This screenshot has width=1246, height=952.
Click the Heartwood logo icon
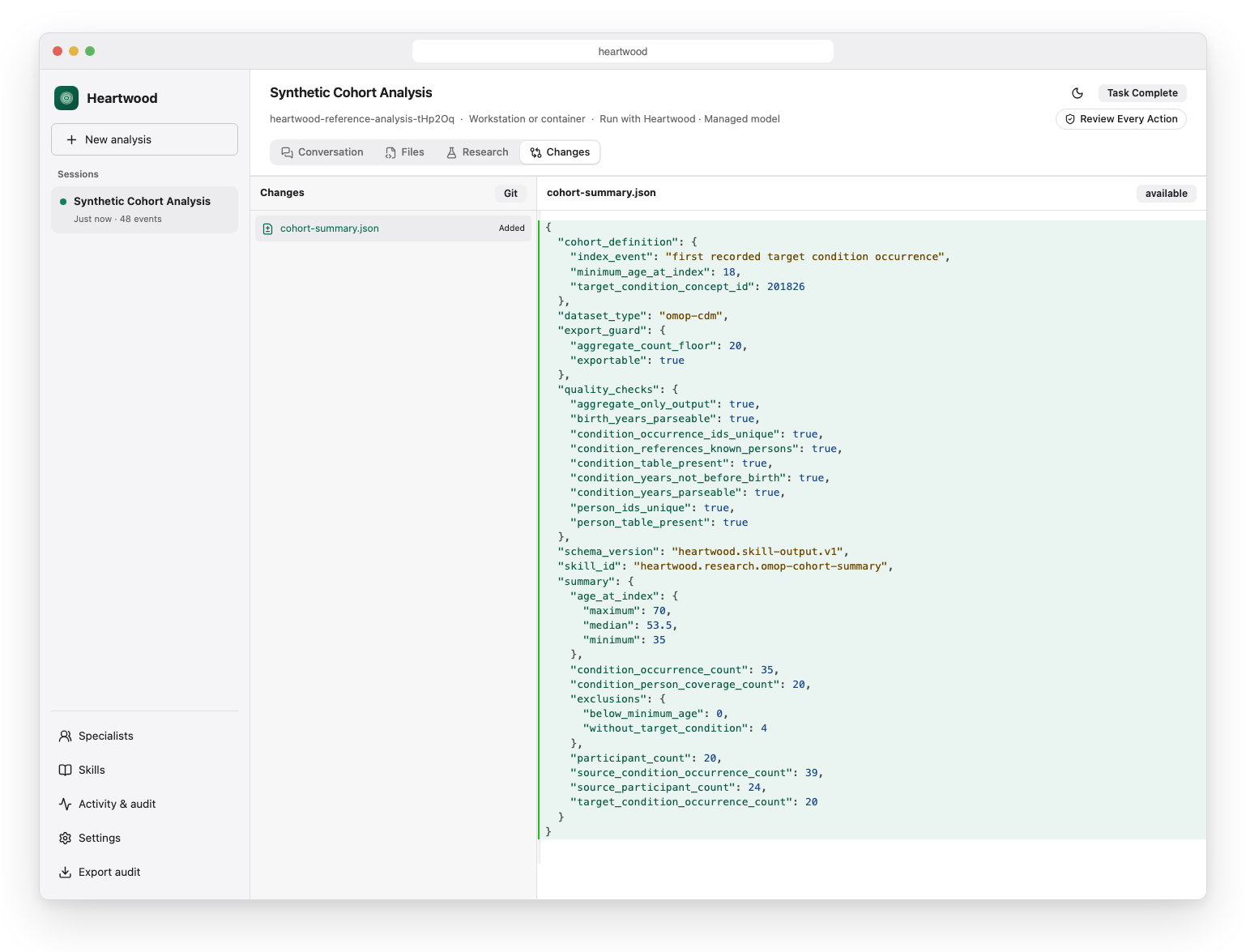point(66,98)
